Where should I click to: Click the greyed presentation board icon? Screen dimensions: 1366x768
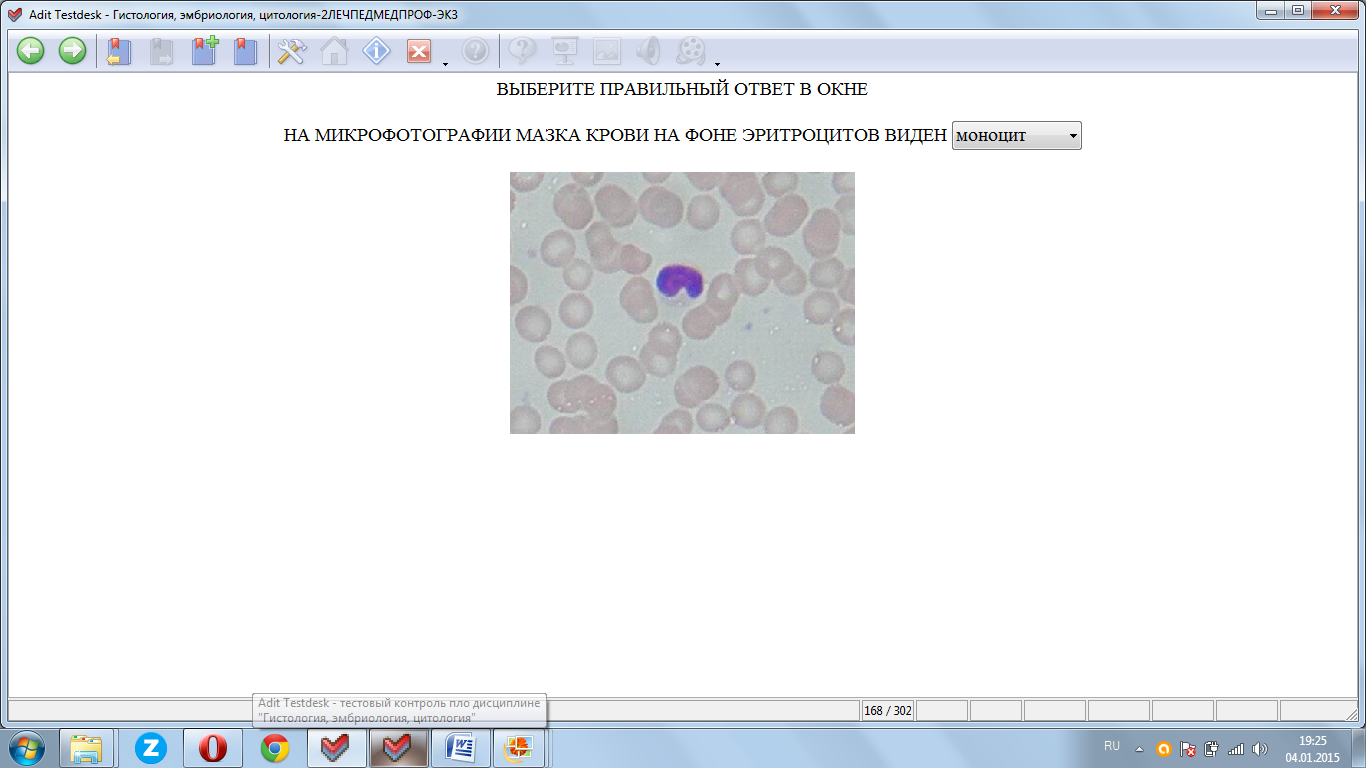point(565,51)
